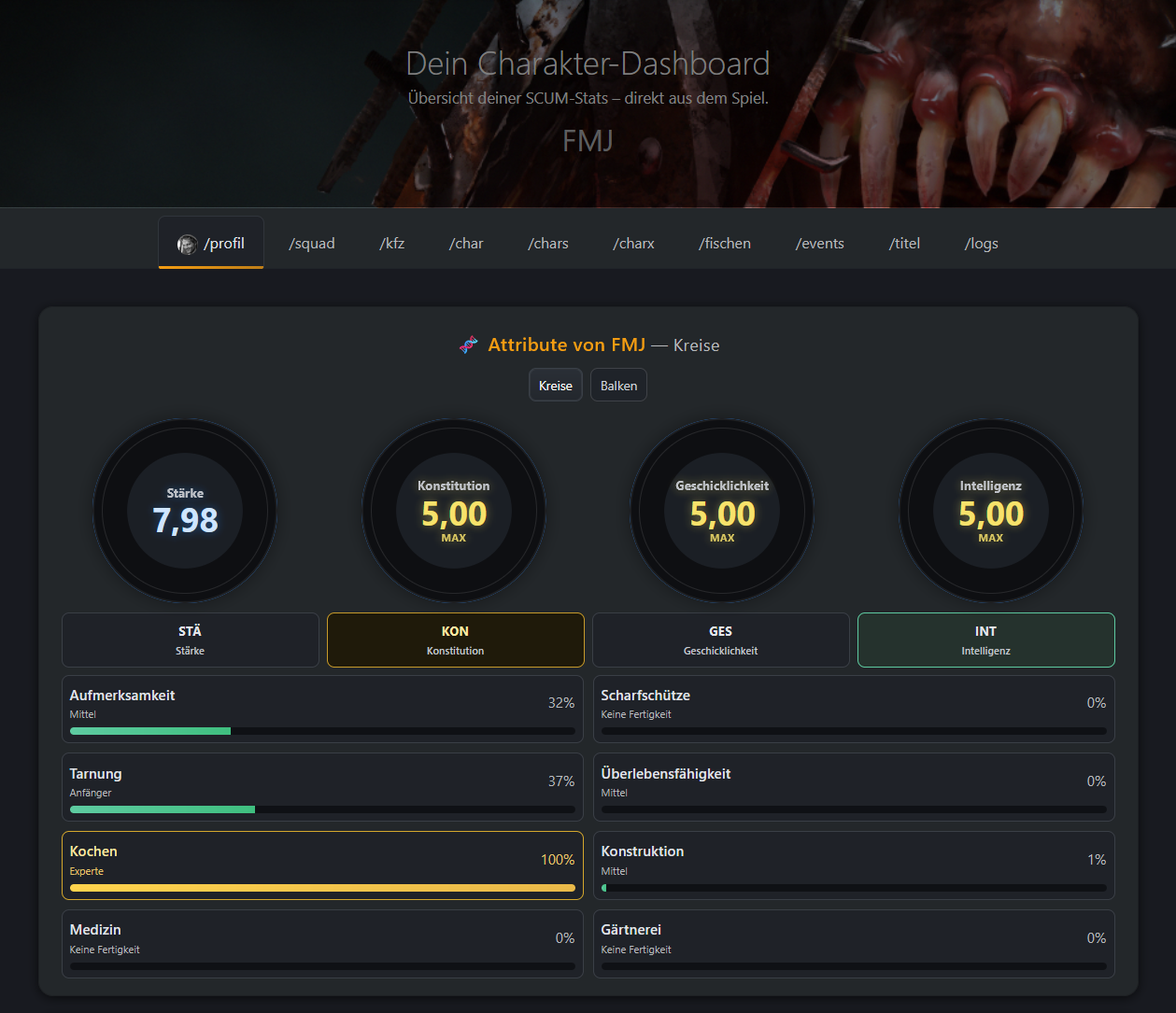Image resolution: width=1176 pixels, height=1013 pixels.
Task: Click the 1% value for Konstruktion
Action: [x=1097, y=860]
